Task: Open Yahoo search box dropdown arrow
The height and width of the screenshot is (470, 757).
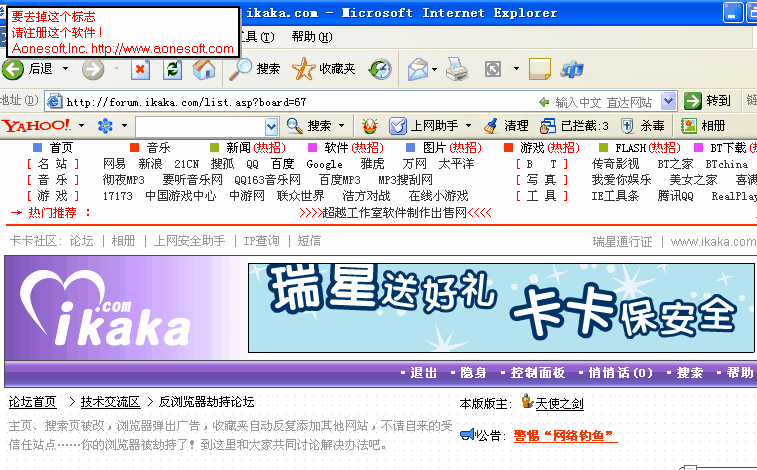Action: (x=271, y=127)
